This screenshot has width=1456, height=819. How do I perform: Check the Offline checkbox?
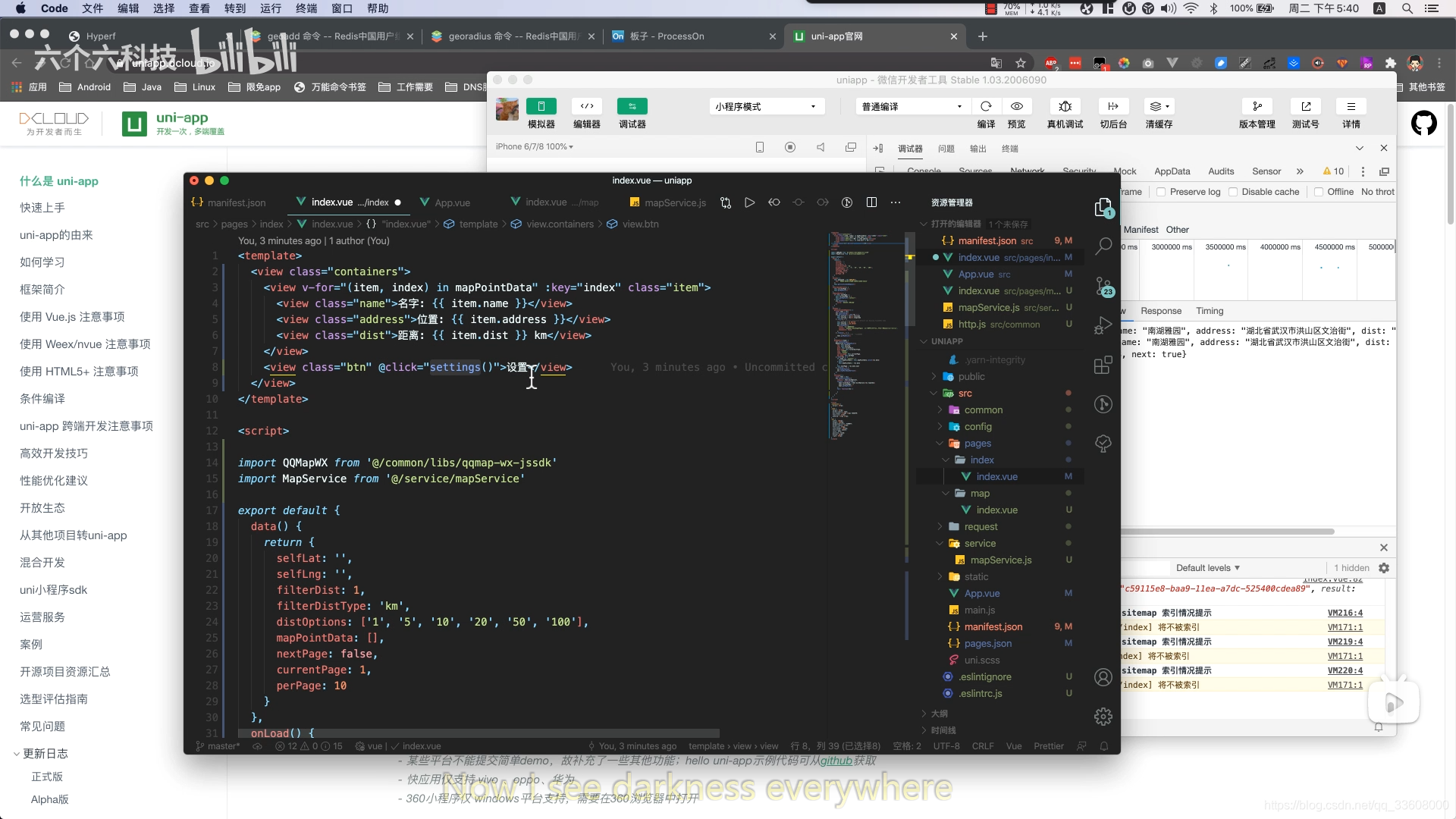(x=1319, y=192)
